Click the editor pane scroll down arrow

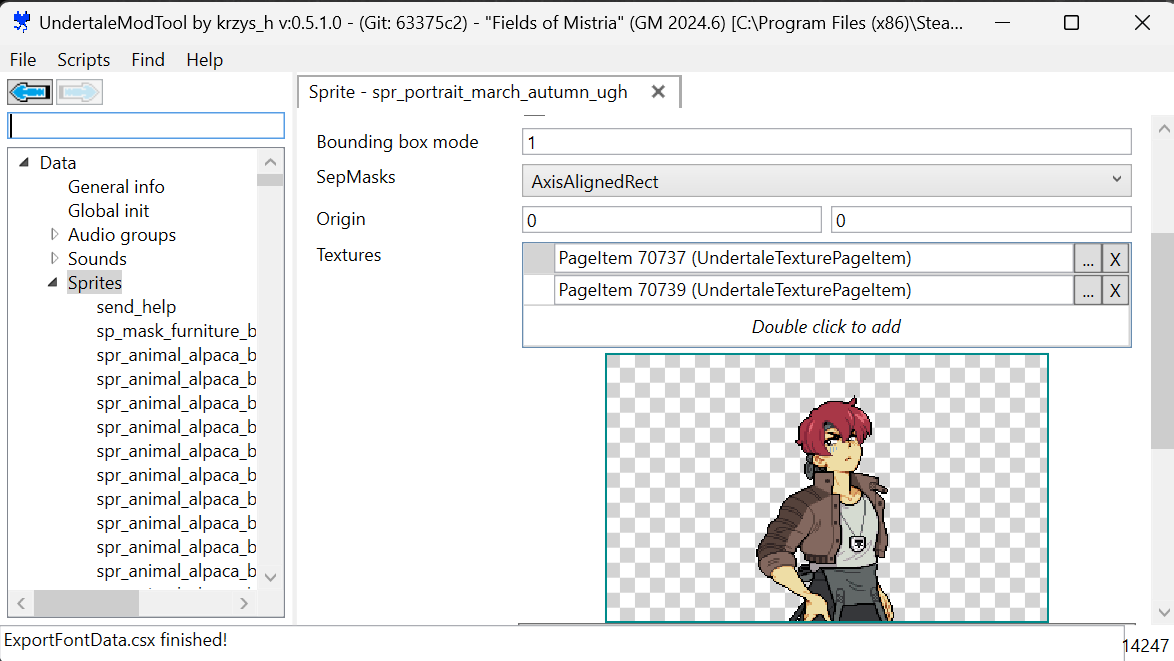[x=1164, y=612]
